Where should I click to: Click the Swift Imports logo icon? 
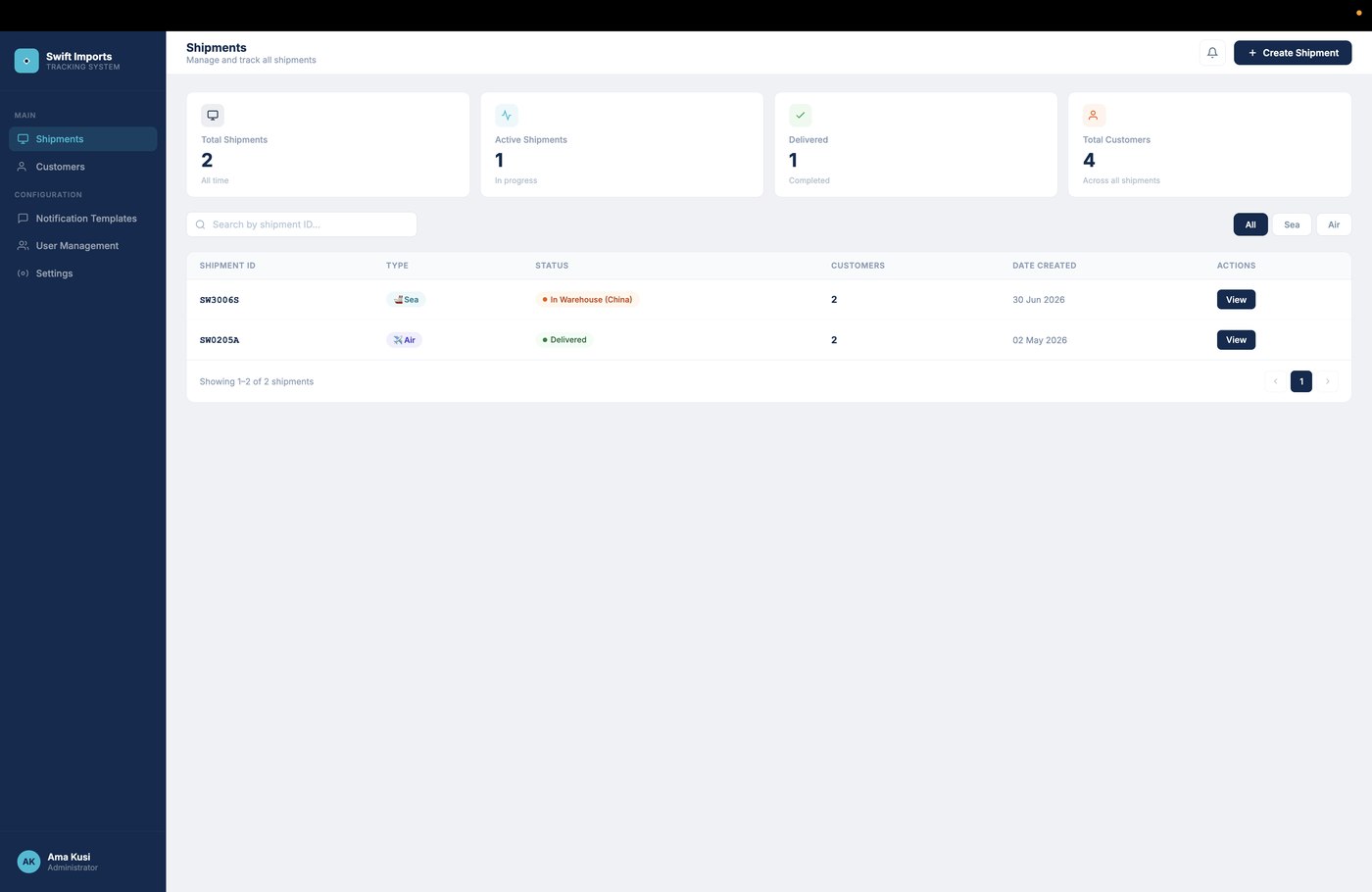click(26, 61)
